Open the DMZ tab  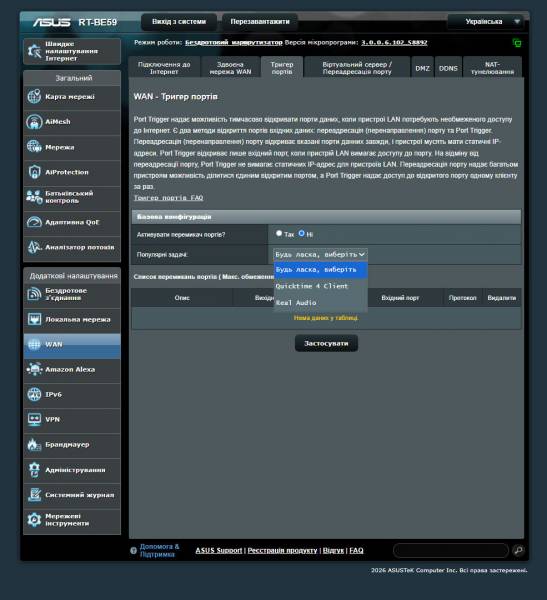point(422,68)
